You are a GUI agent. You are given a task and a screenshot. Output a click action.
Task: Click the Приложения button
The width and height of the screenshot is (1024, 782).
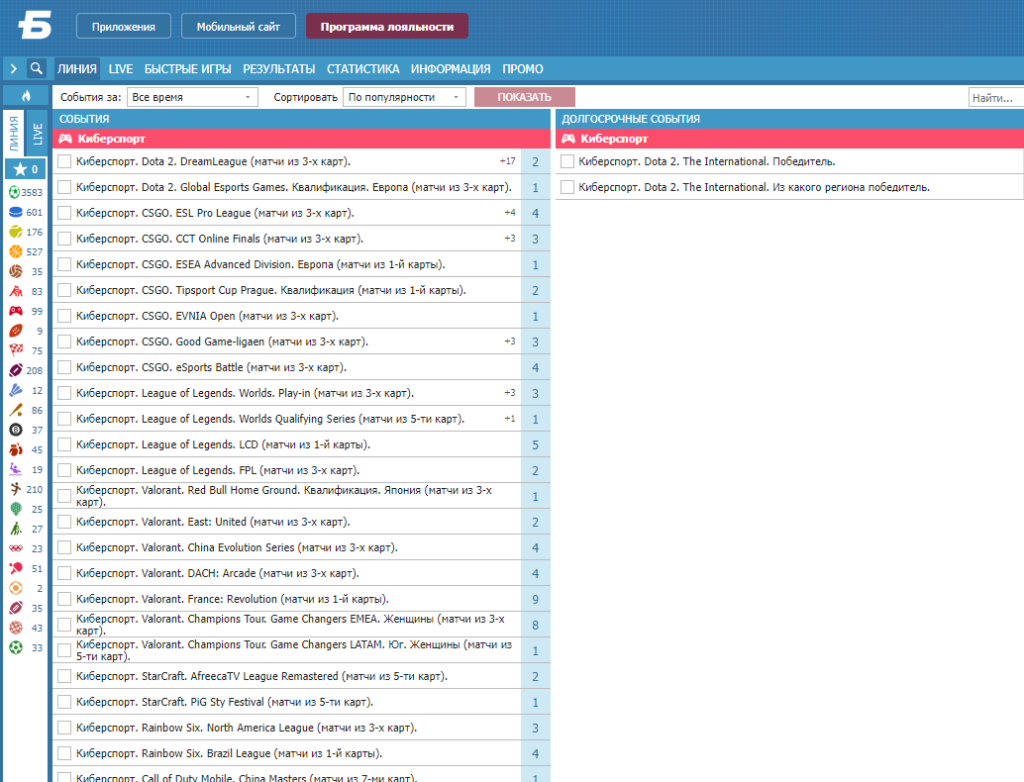[123, 27]
